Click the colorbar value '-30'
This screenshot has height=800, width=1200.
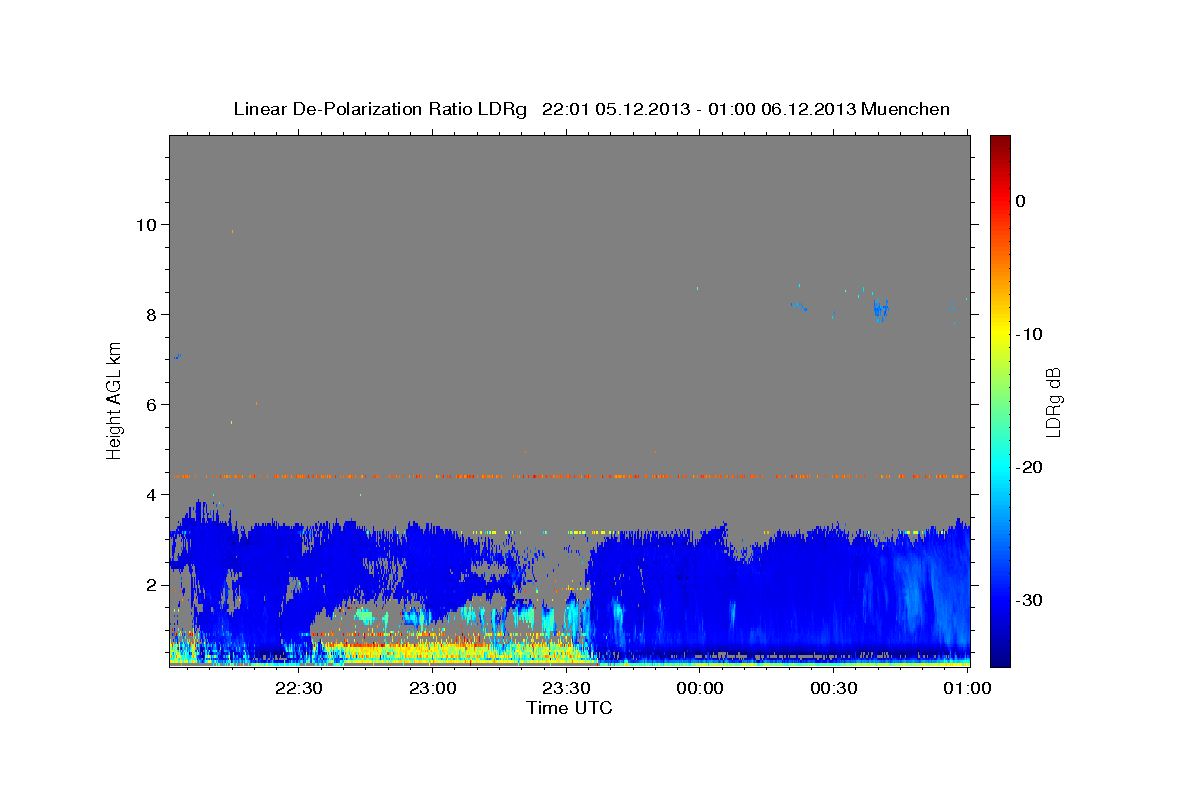coord(1030,600)
